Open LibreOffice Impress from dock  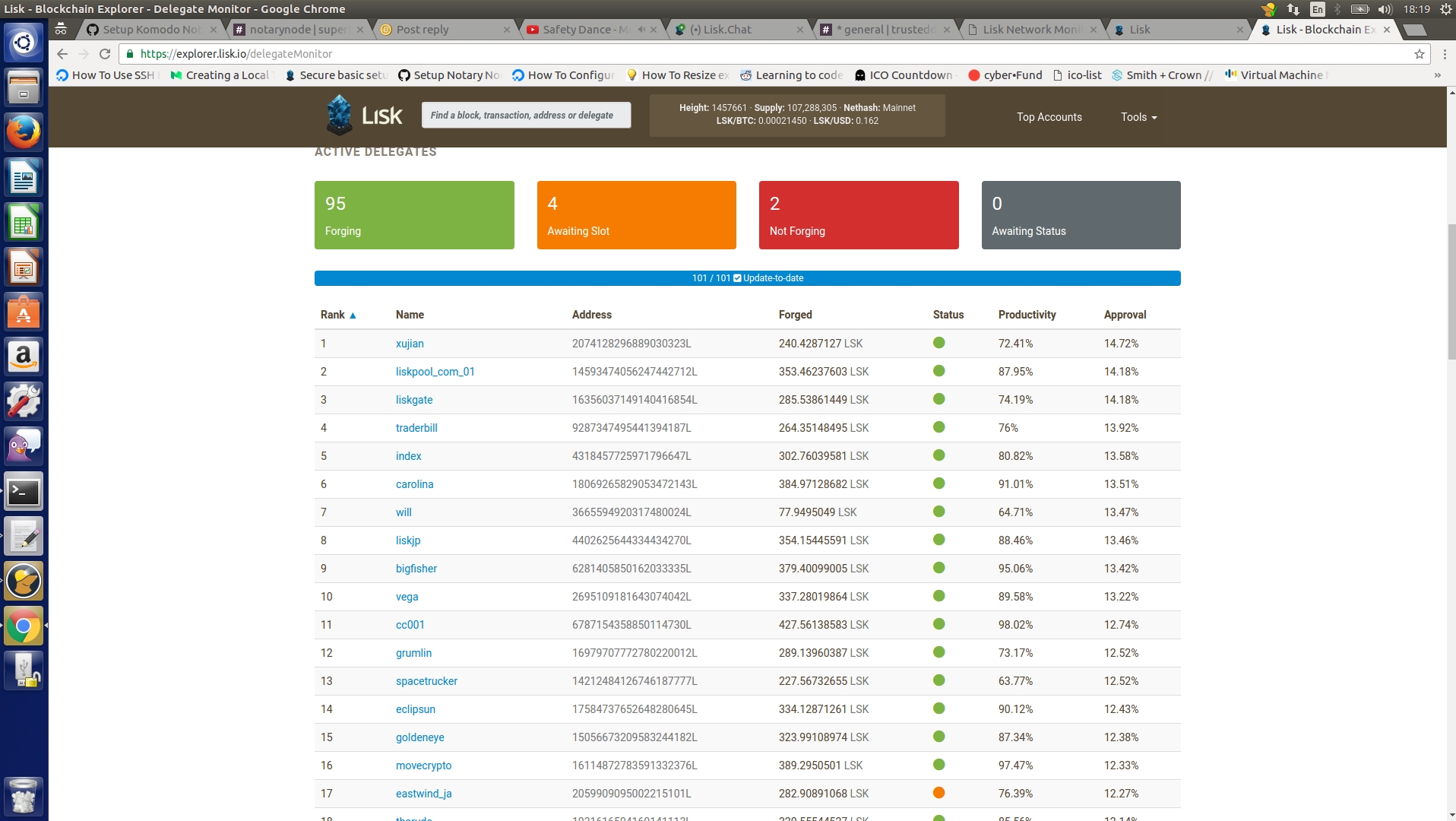(x=24, y=267)
